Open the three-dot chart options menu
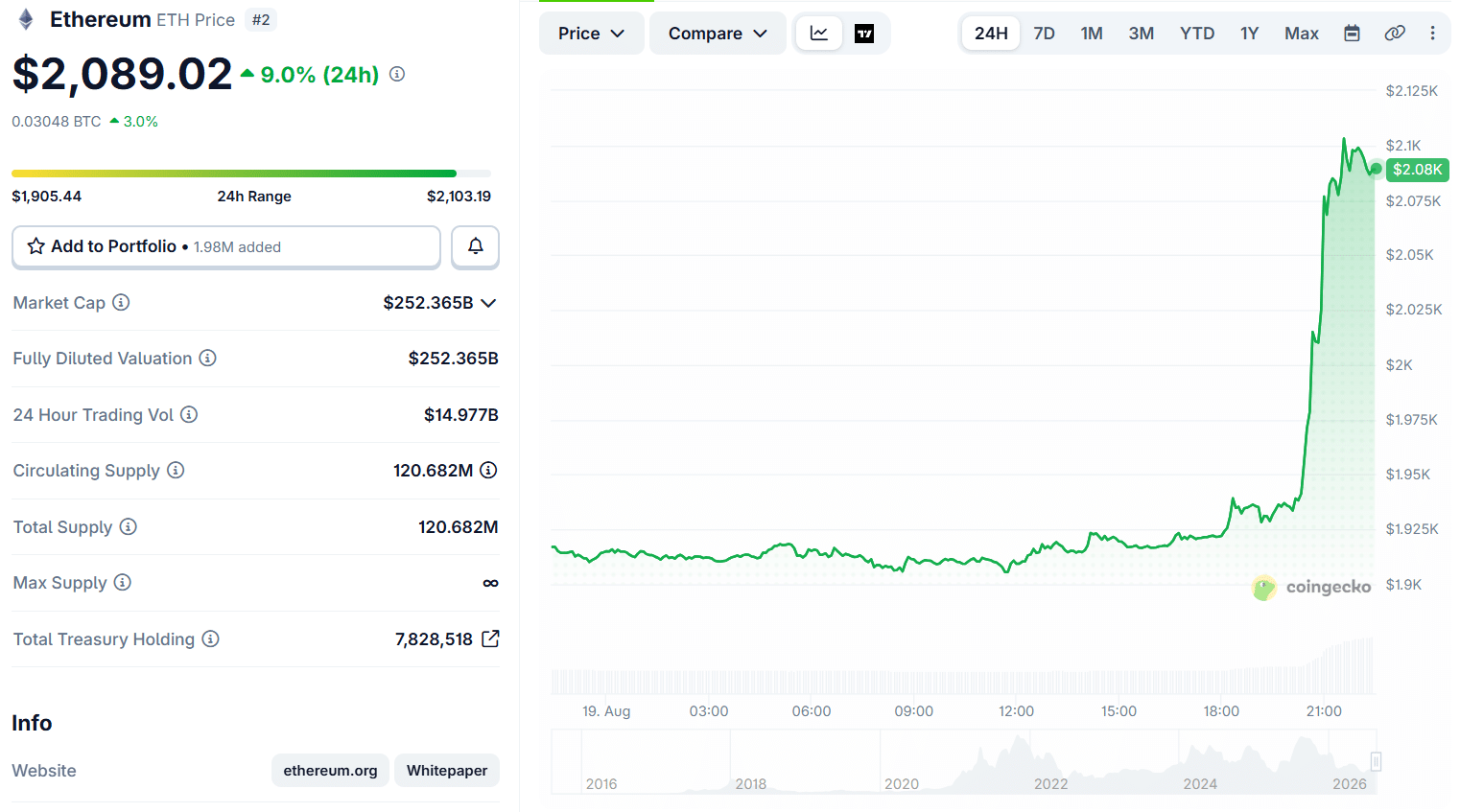Image resolution: width=1460 pixels, height=812 pixels. coord(1432,34)
